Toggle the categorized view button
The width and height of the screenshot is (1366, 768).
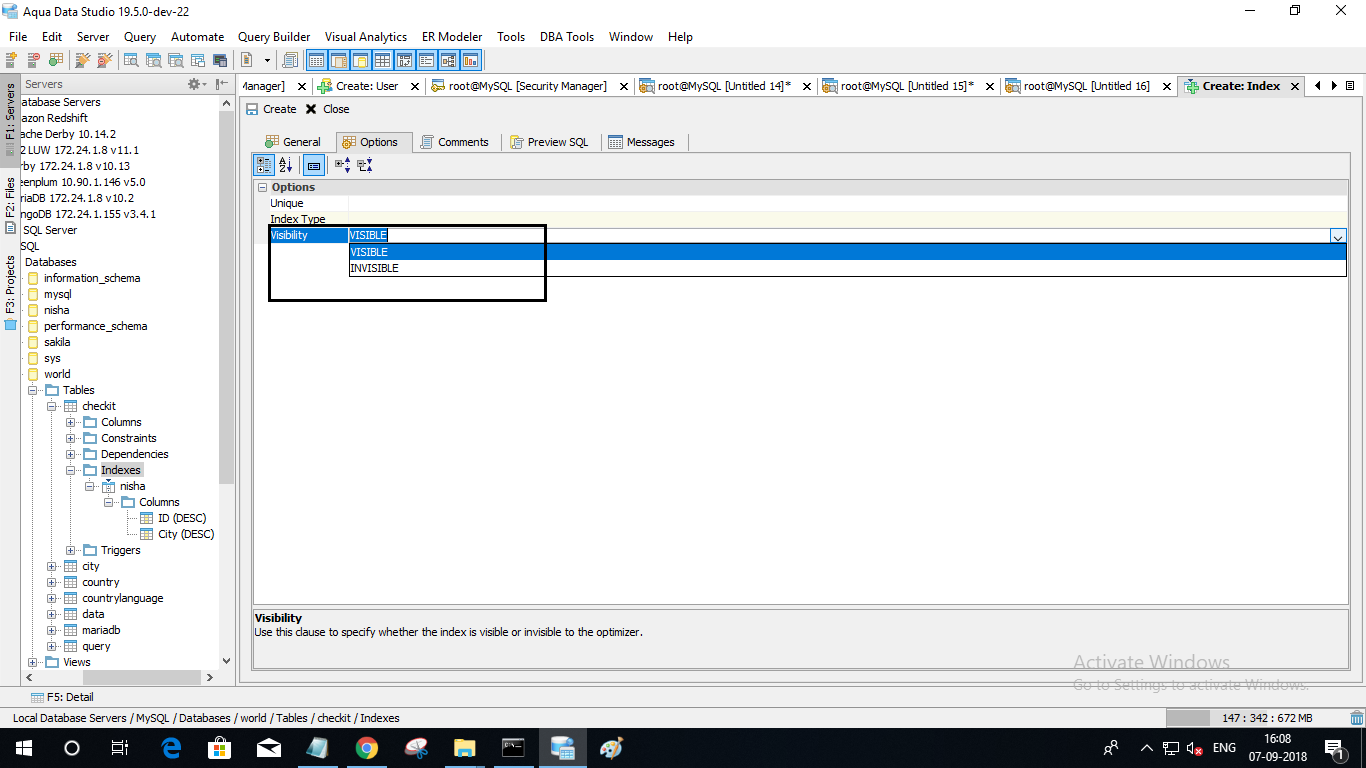tap(264, 165)
